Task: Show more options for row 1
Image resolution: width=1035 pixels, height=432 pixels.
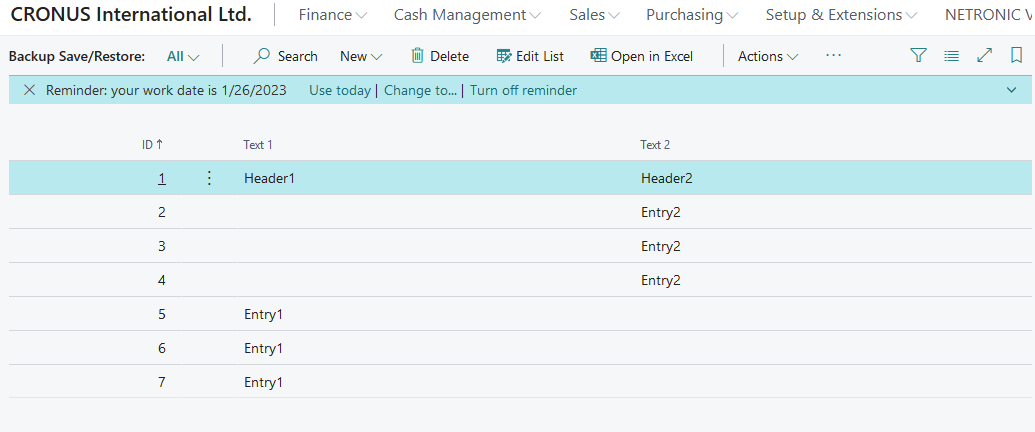Action: coord(209,178)
